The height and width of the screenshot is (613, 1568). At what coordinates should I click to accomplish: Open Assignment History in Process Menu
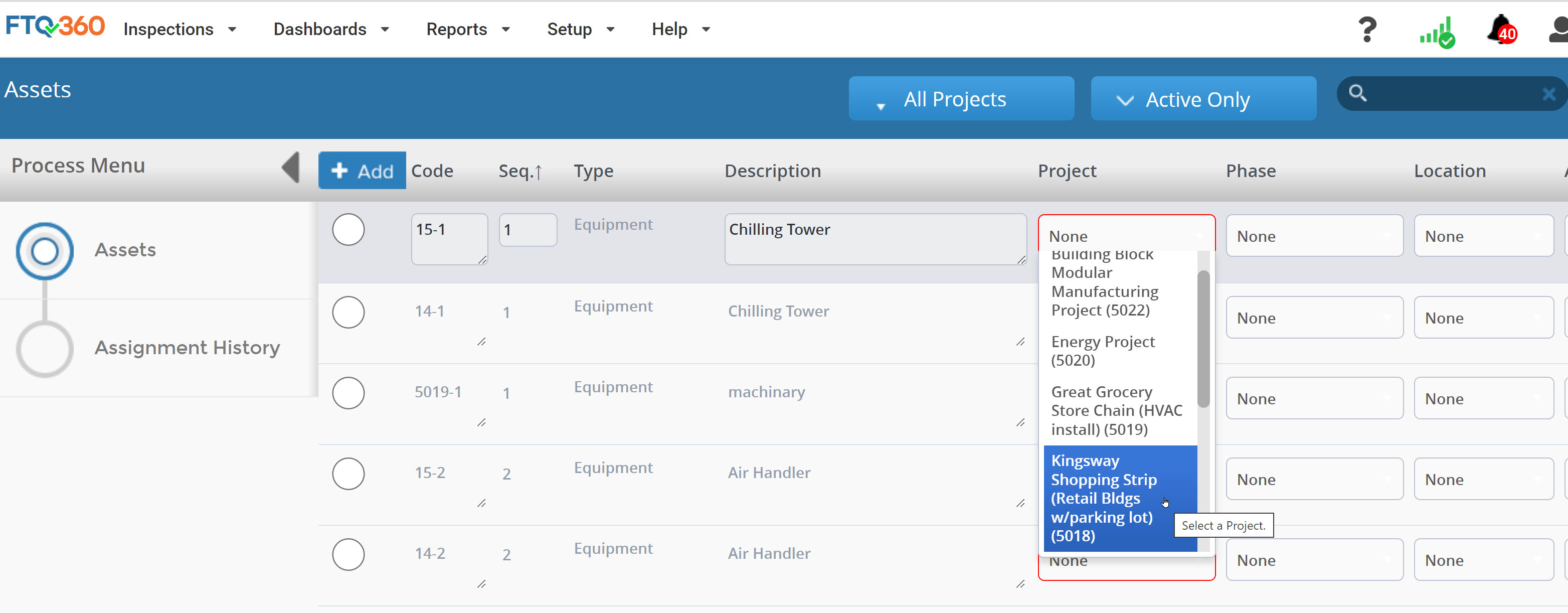[187, 348]
